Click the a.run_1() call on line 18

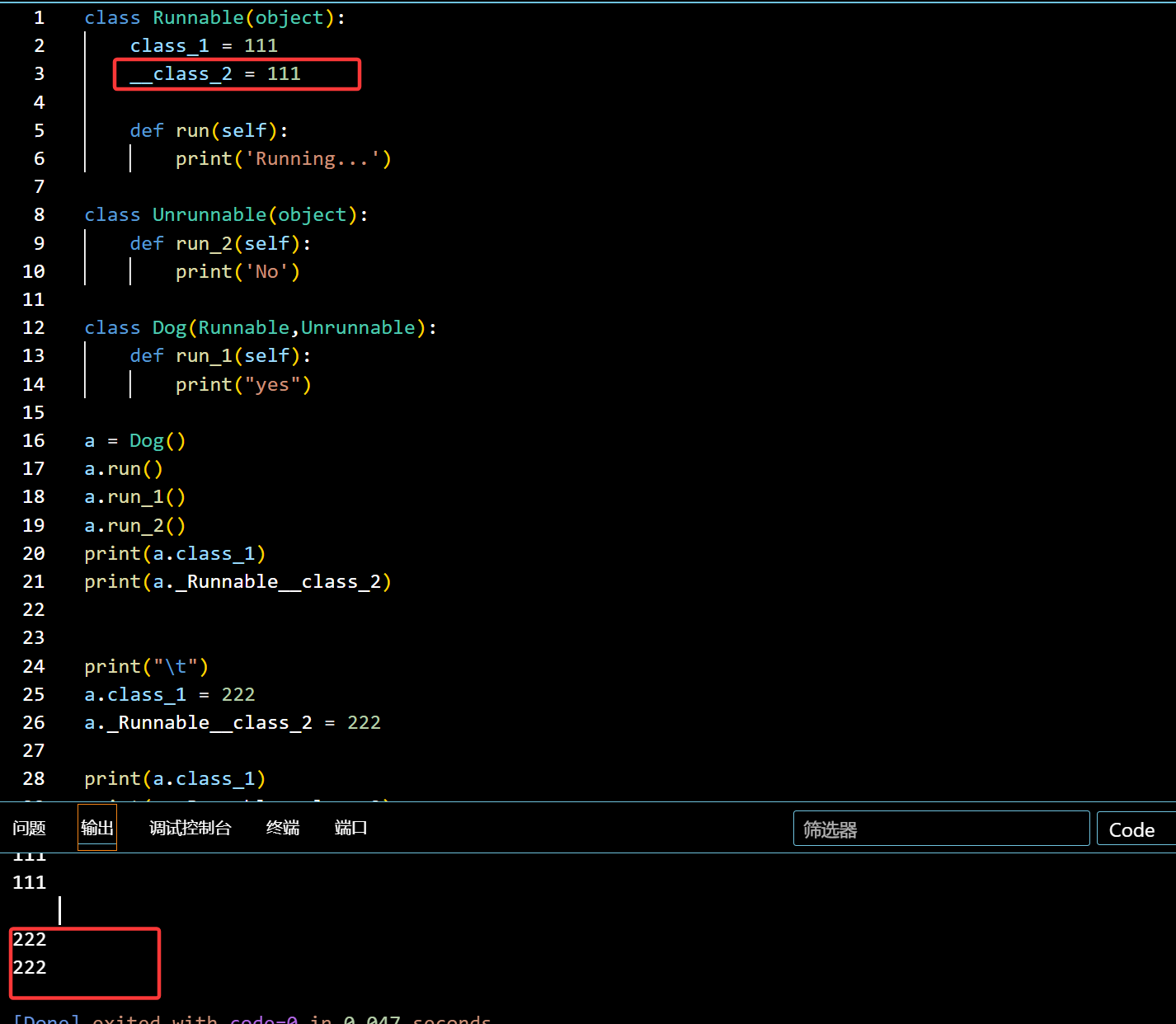(134, 496)
